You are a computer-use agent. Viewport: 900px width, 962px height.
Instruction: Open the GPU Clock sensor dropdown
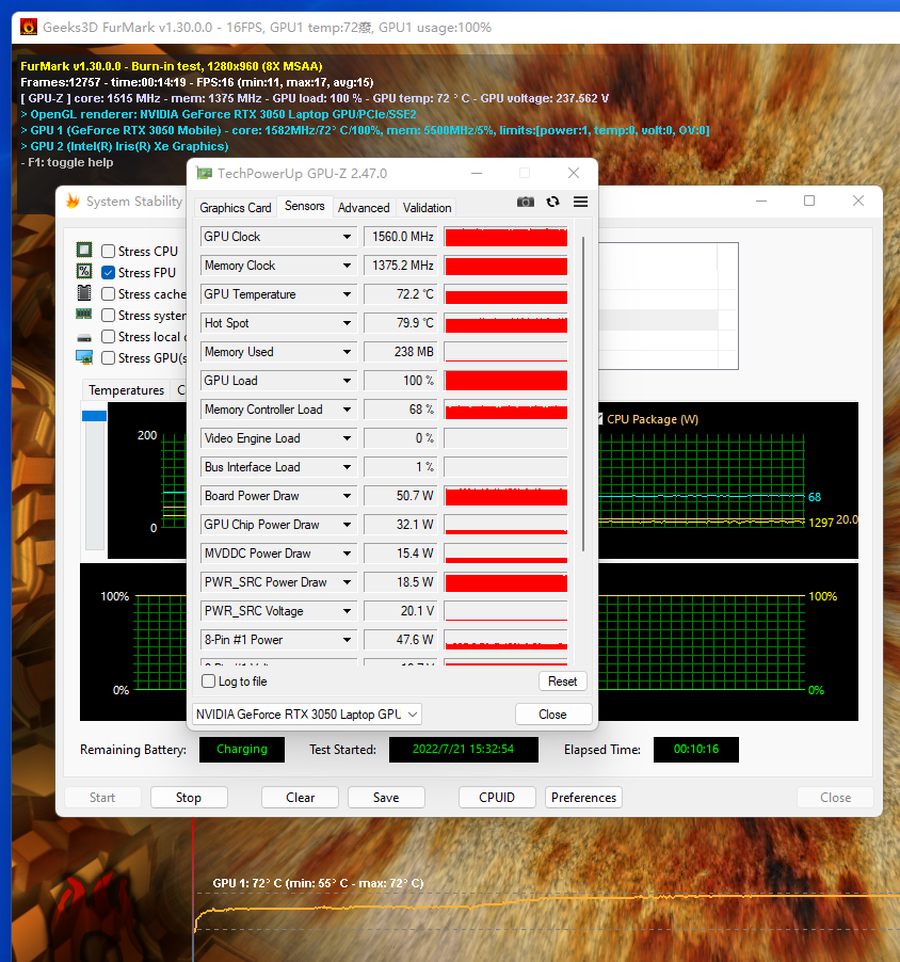tap(347, 237)
